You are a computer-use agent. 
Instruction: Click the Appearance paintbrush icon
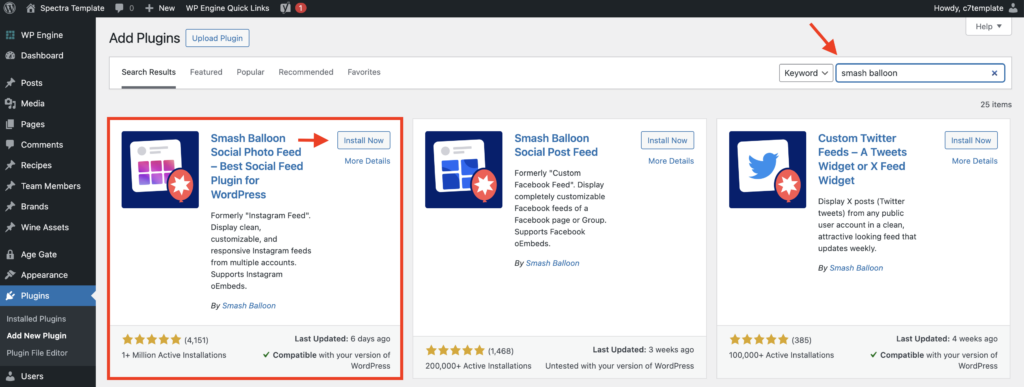tap(10, 275)
